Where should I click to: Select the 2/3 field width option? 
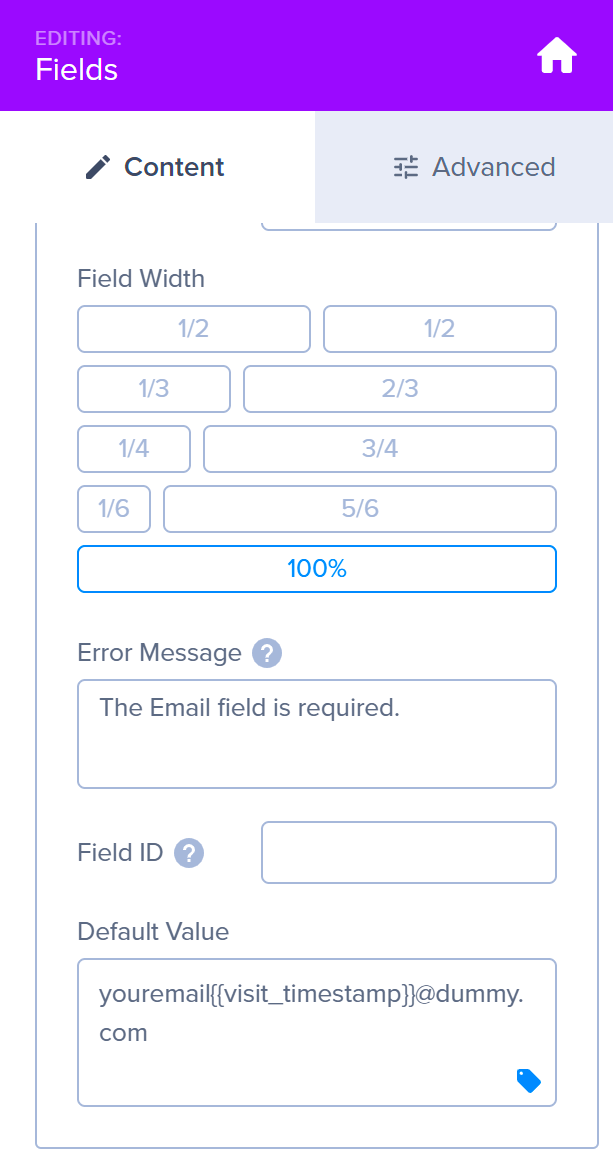399,388
